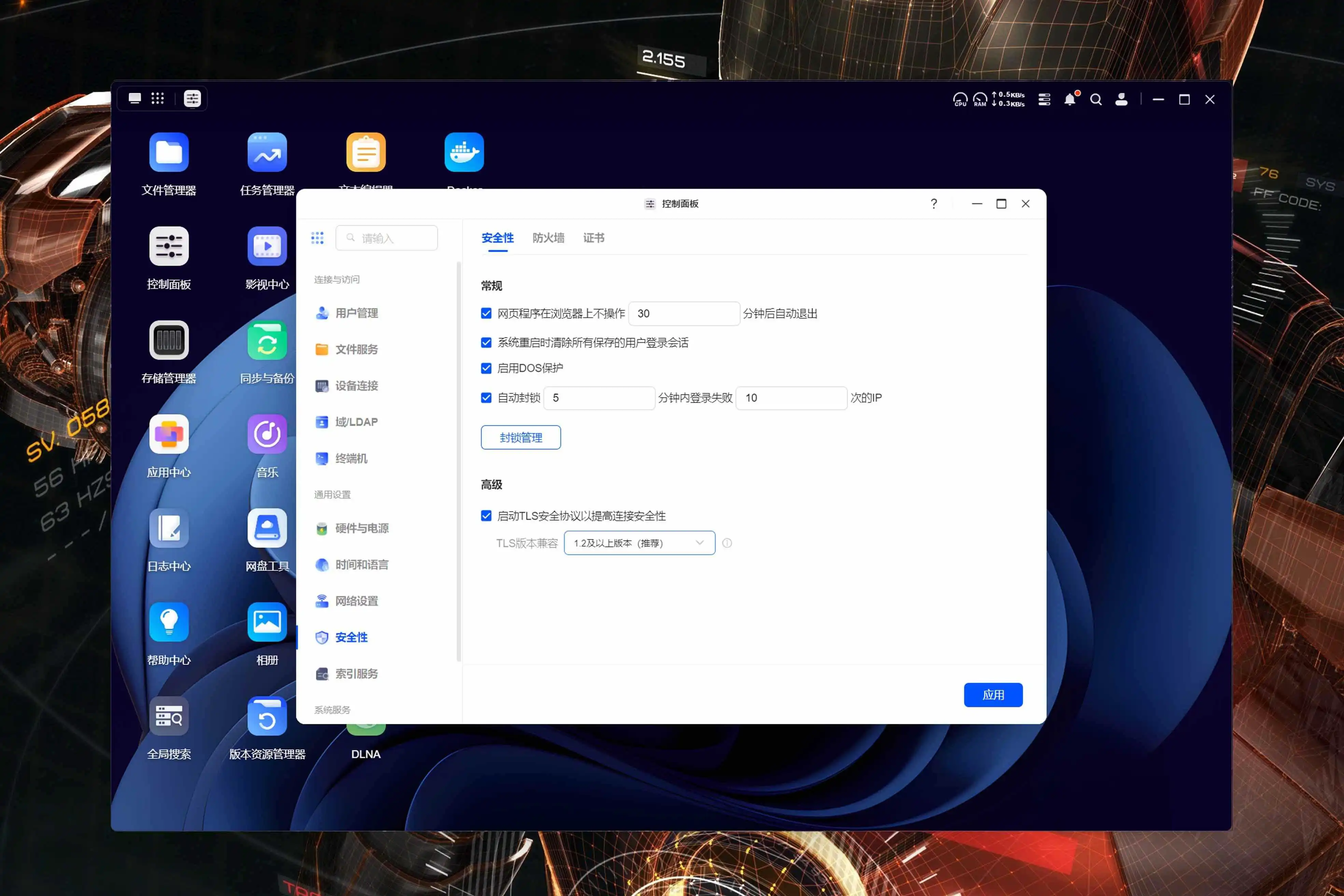The image size is (1344, 896).
Task: Click the 应用 apply button
Action: pos(993,695)
